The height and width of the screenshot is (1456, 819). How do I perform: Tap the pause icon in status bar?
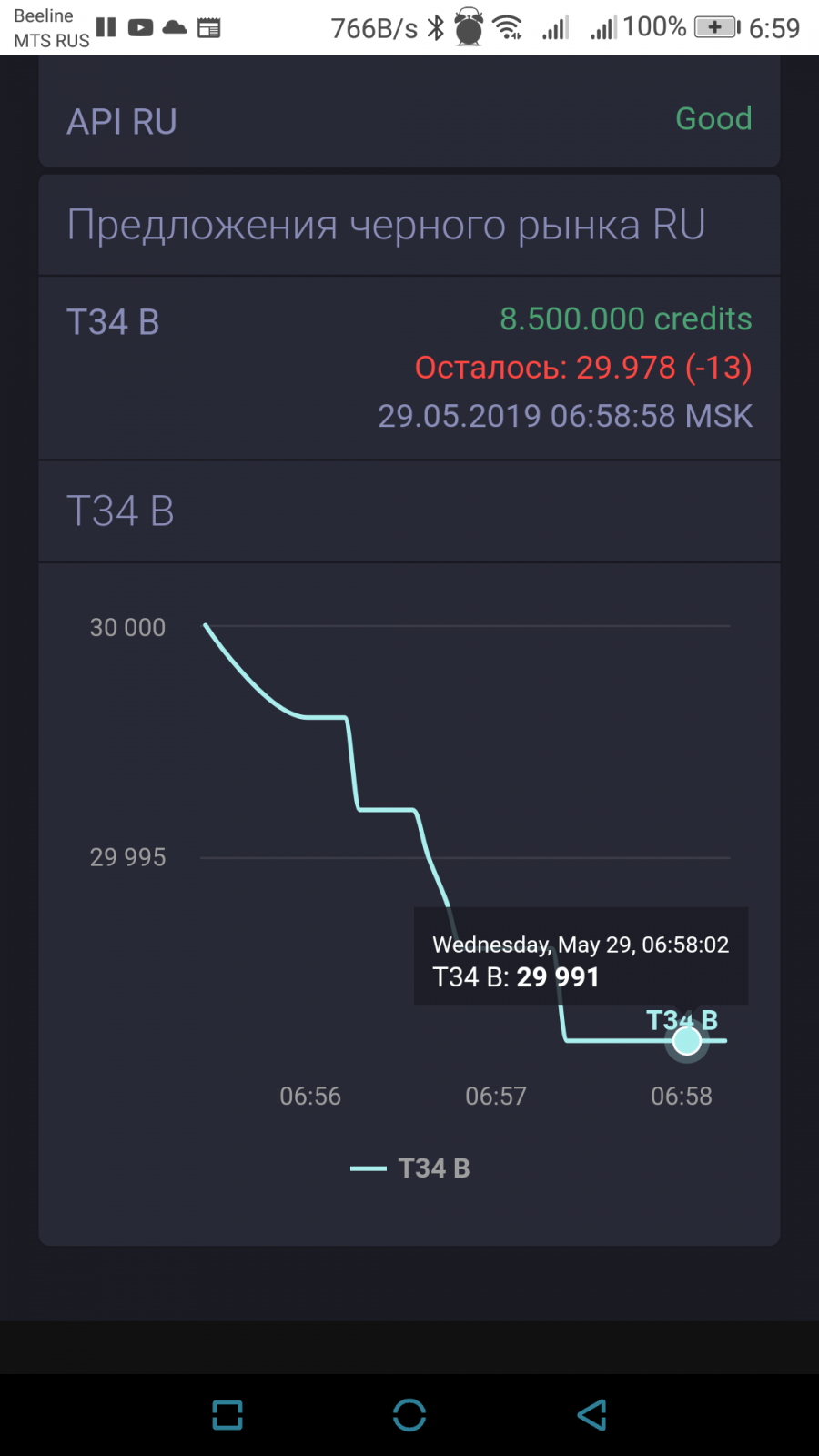coord(106,27)
